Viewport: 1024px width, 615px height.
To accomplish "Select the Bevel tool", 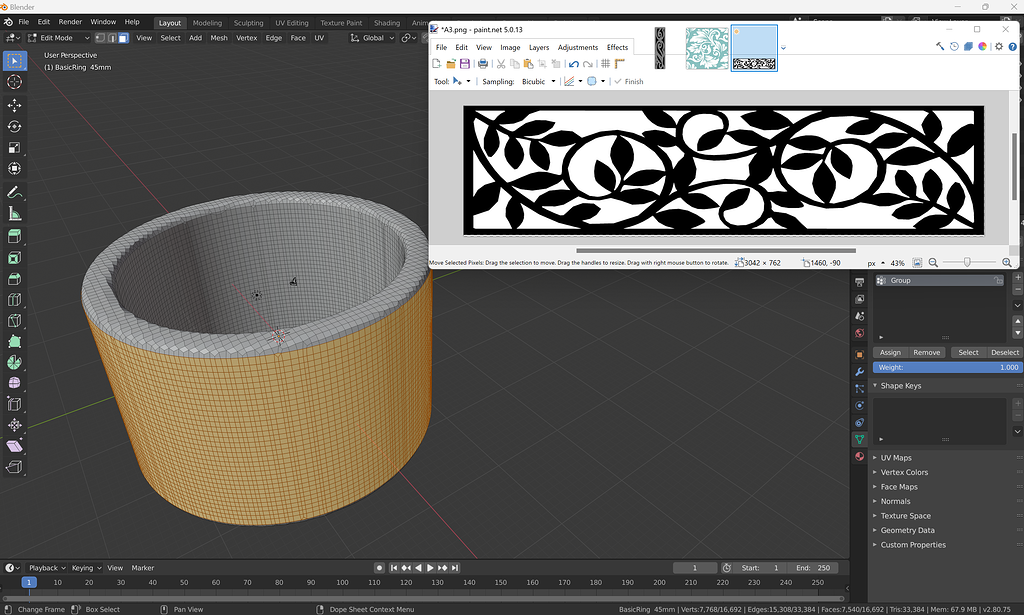I will pos(14,279).
